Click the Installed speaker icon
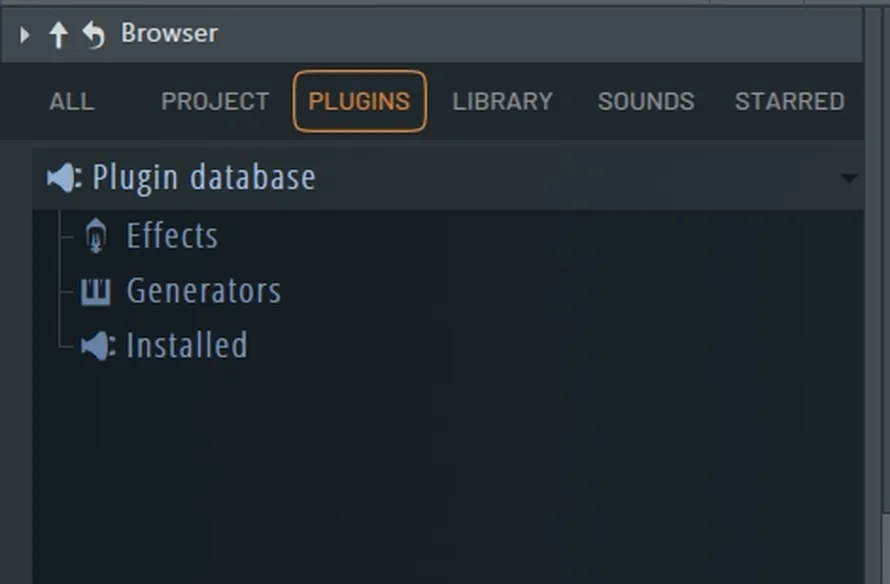This screenshot has height=584, width=890. coord(98,346)
